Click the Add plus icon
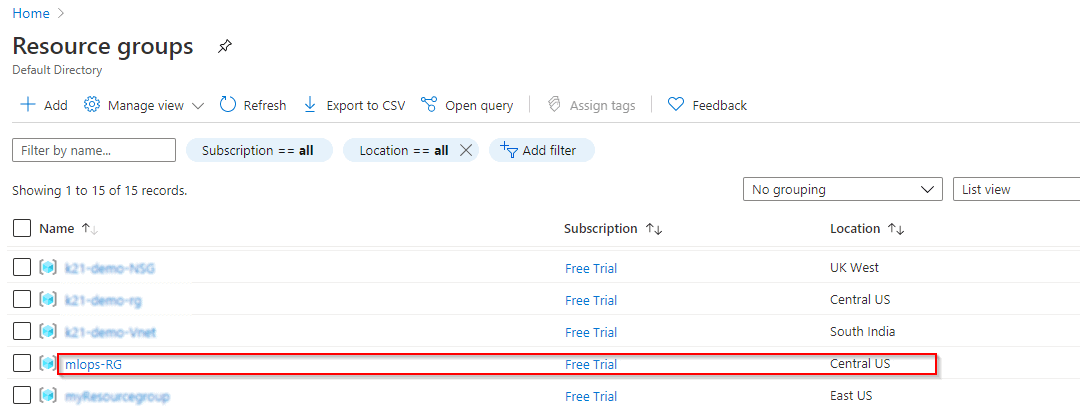The height and width of the screenshot is (410, 1080). 28,105
